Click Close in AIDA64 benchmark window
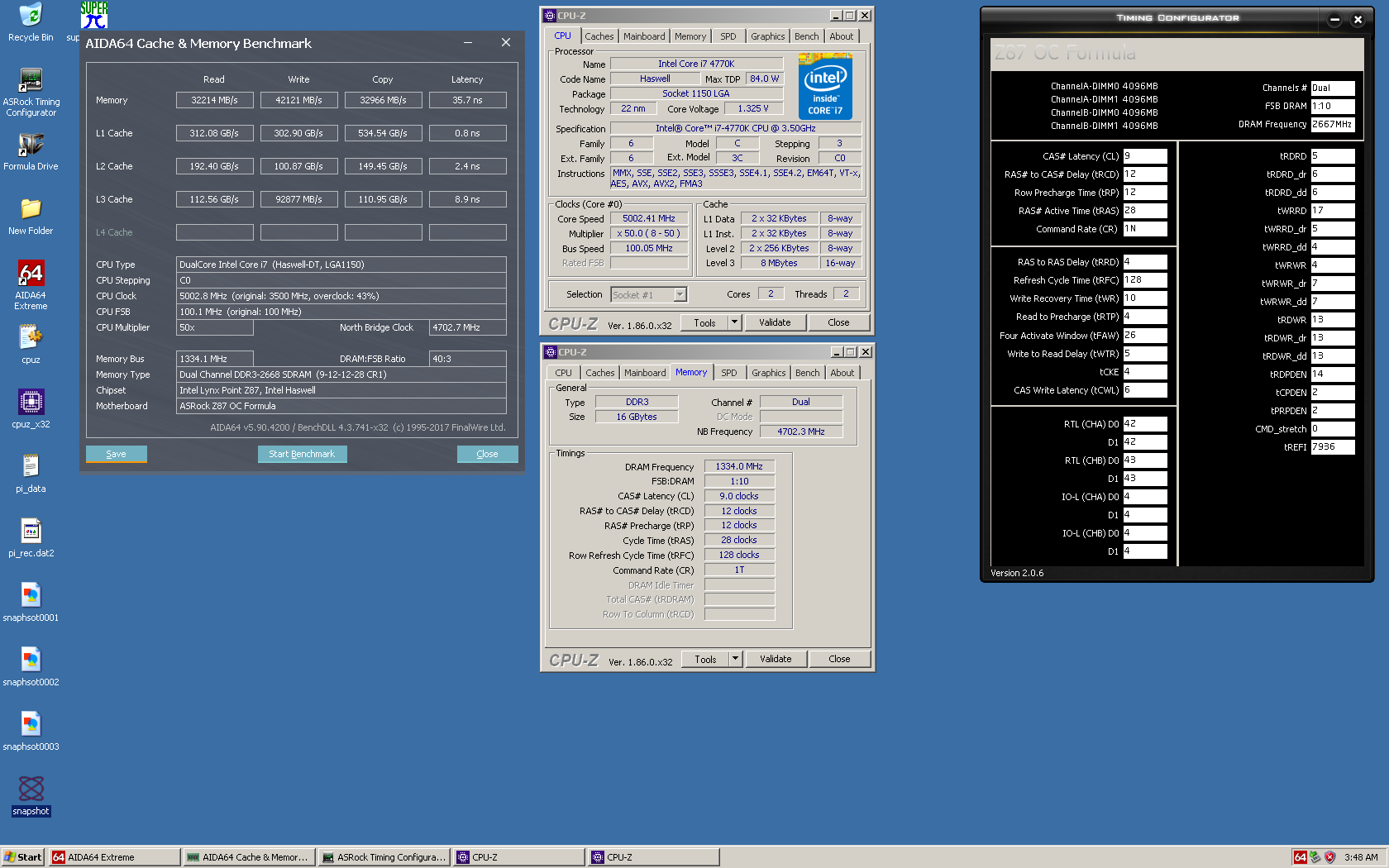Screen dimensions: 1389x868 tap(488, 454)
